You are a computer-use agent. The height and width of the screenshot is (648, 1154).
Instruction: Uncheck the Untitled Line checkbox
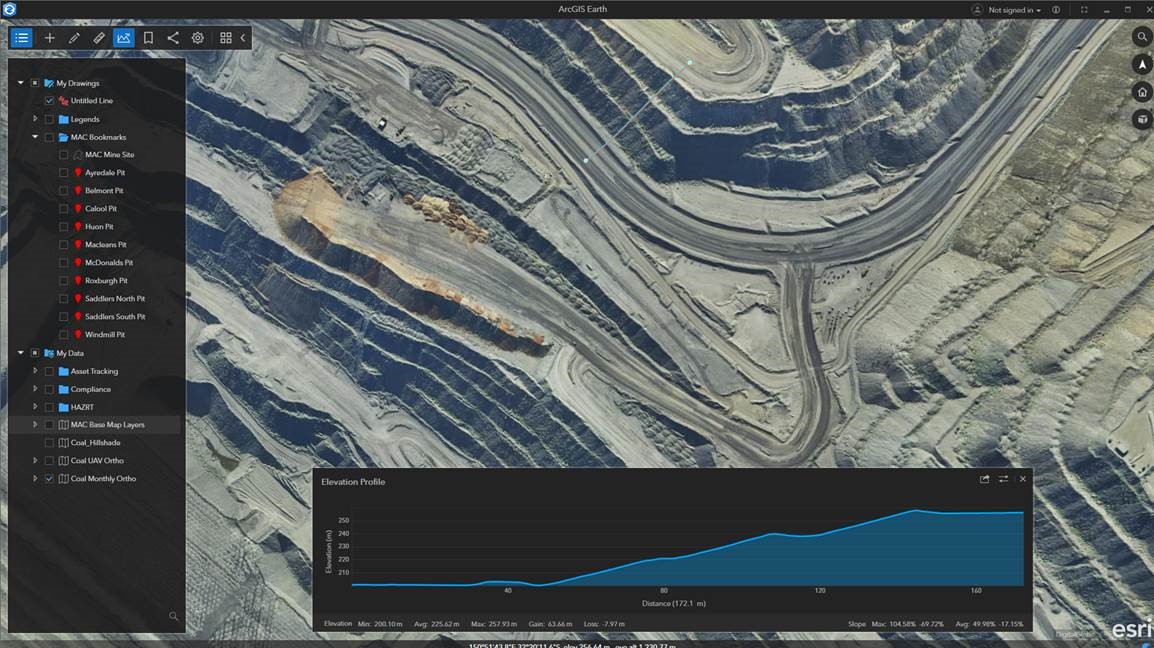pos(49,101)
